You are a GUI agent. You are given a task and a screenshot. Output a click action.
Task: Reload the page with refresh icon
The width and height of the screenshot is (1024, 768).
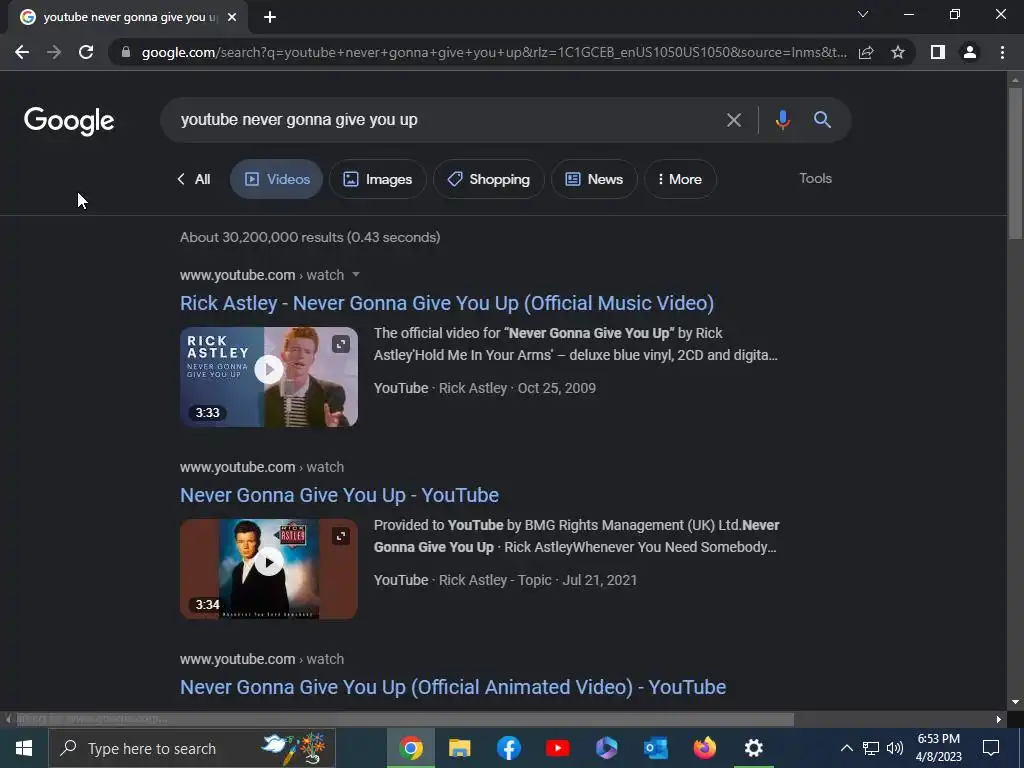[86, 52]
